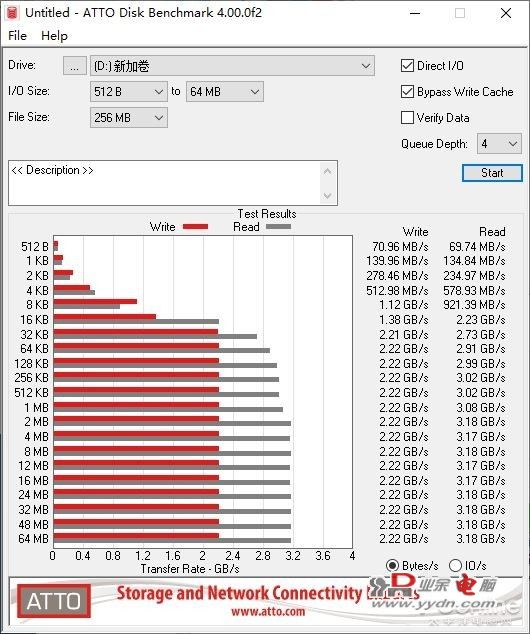Click the description box scroll-down arrow
This screenshot has height=634, width=530.
point(327,196)
